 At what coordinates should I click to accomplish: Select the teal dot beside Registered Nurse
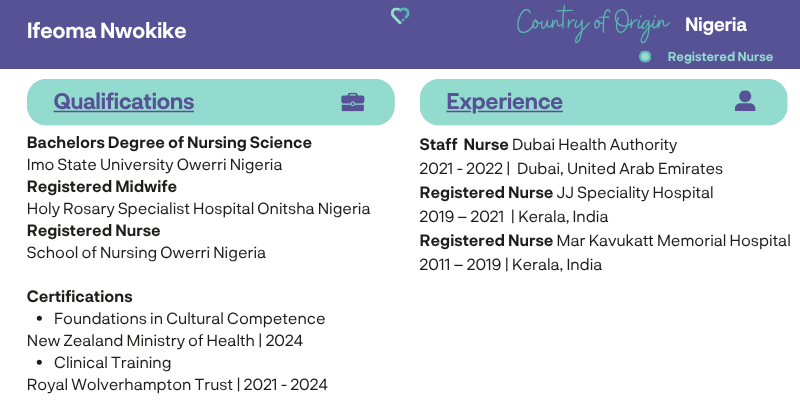[645, 57]
